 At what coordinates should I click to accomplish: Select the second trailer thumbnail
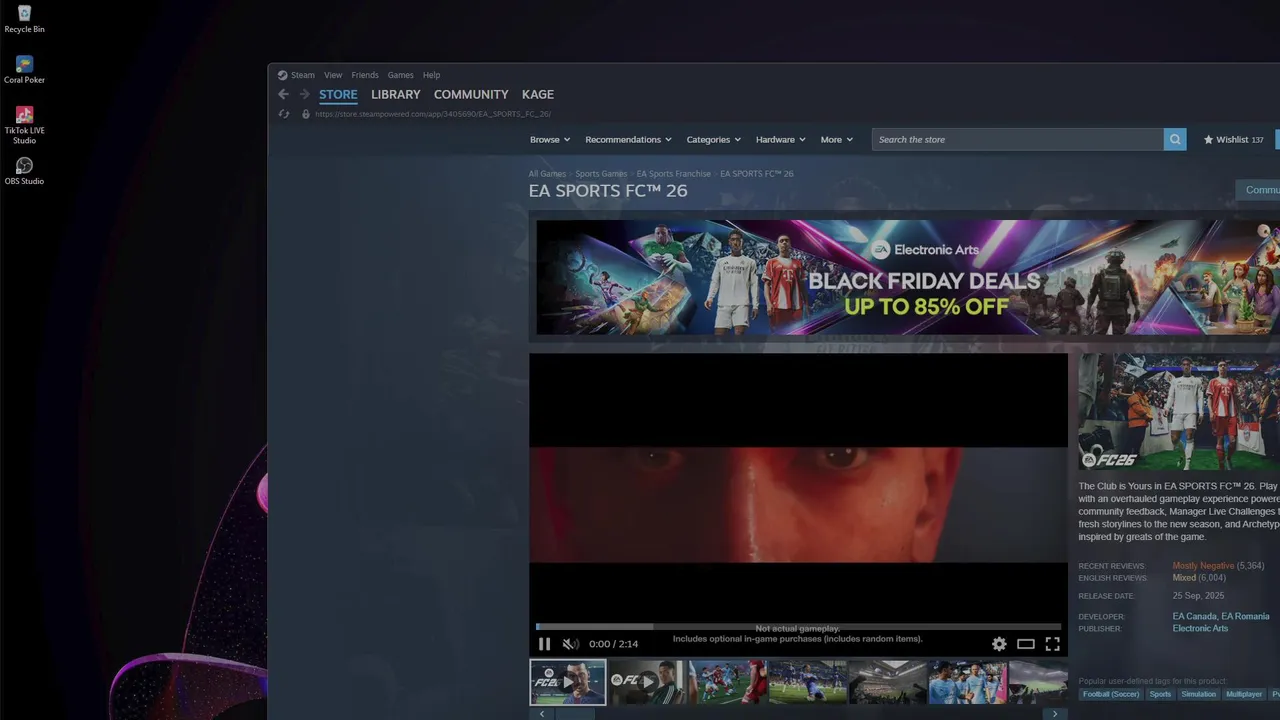click(x=648, y=682)
